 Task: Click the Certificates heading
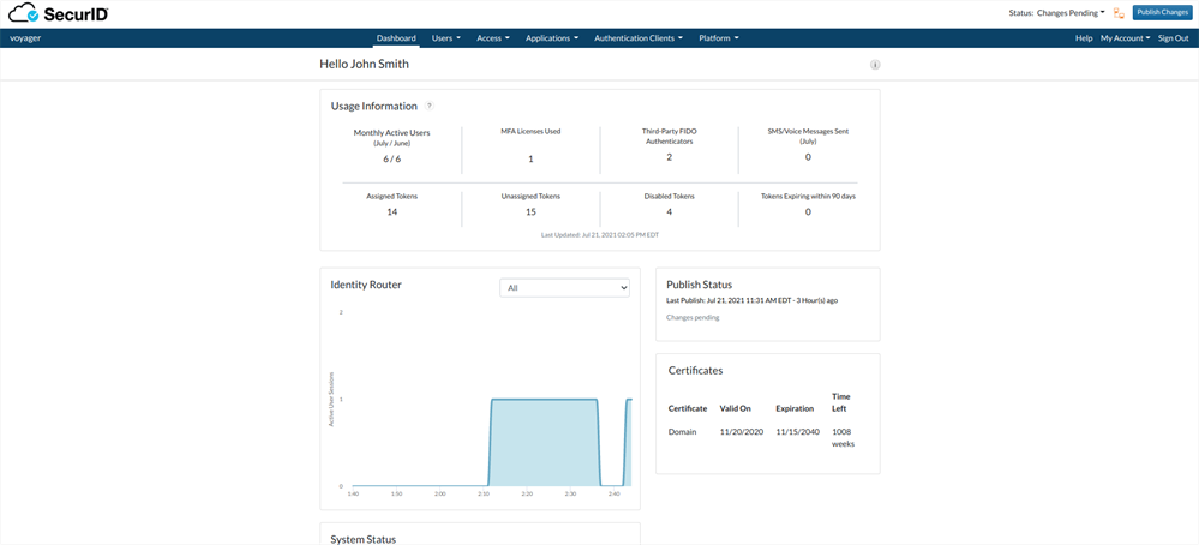(696, 371)
